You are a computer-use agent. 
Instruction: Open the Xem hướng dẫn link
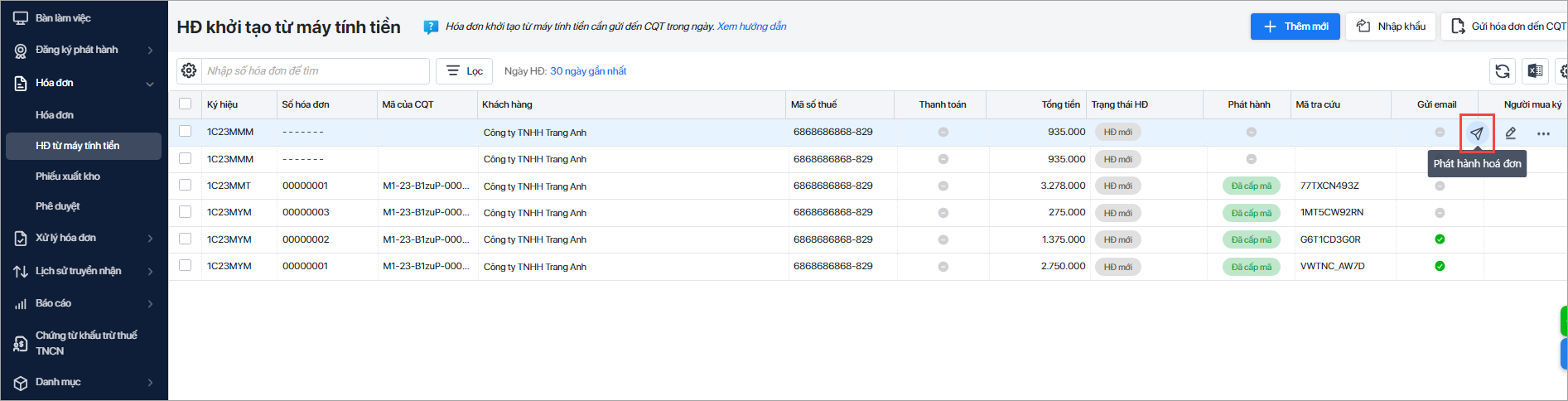tap(752, 27)
